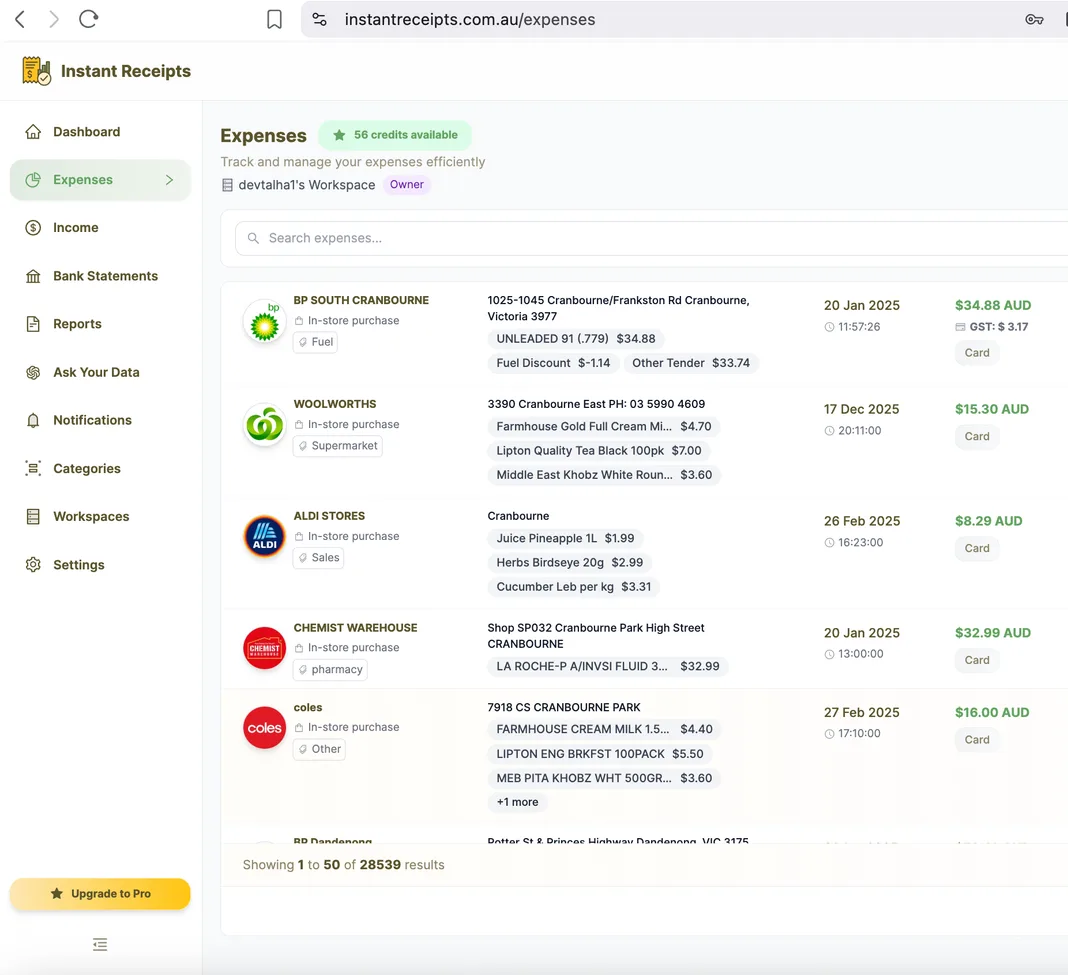This screenshot has height=975, width=1068.
Task: Click the password key icon in address bar
Action: 1034,19
